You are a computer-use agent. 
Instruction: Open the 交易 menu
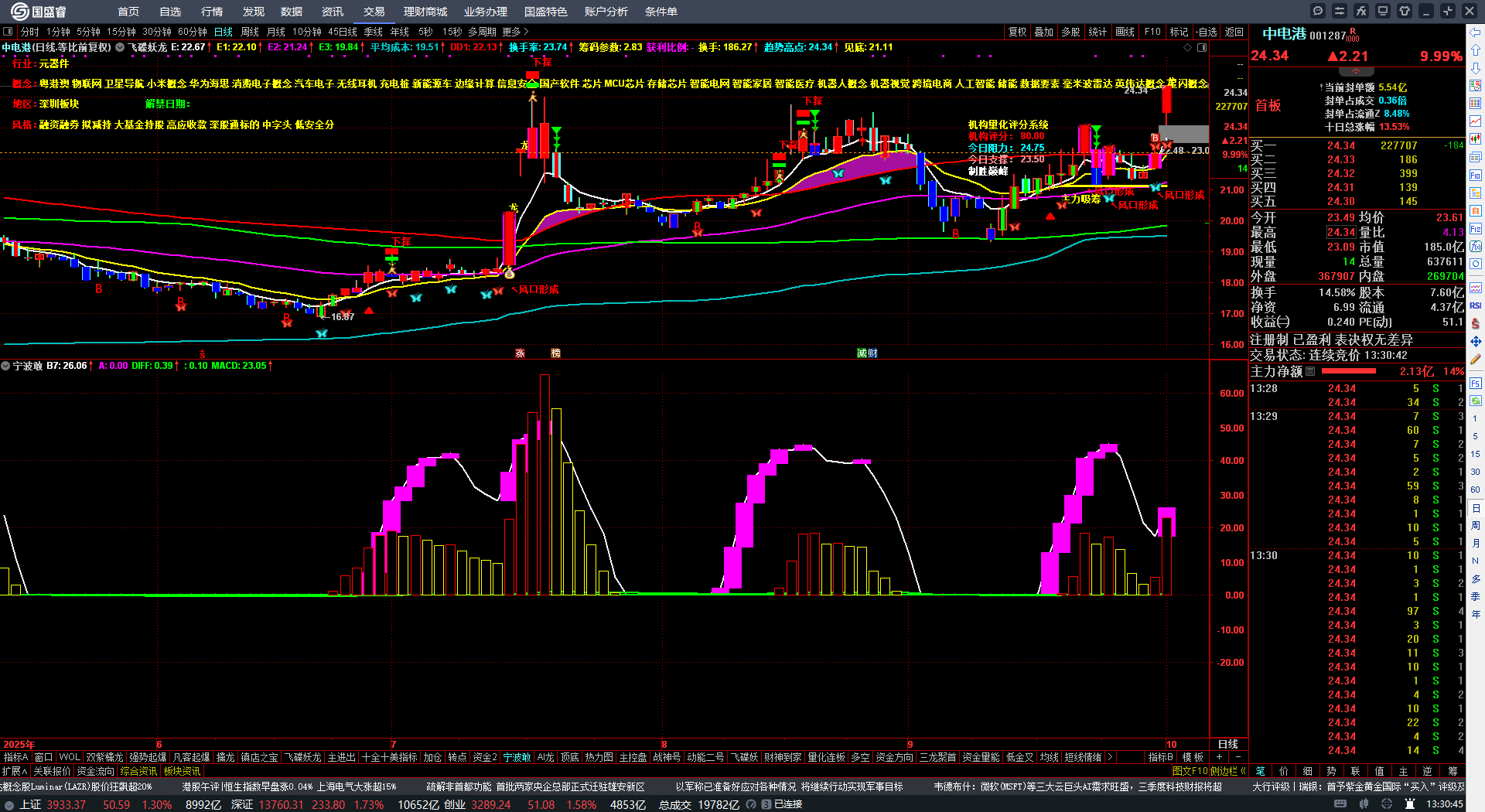point(374,12)
